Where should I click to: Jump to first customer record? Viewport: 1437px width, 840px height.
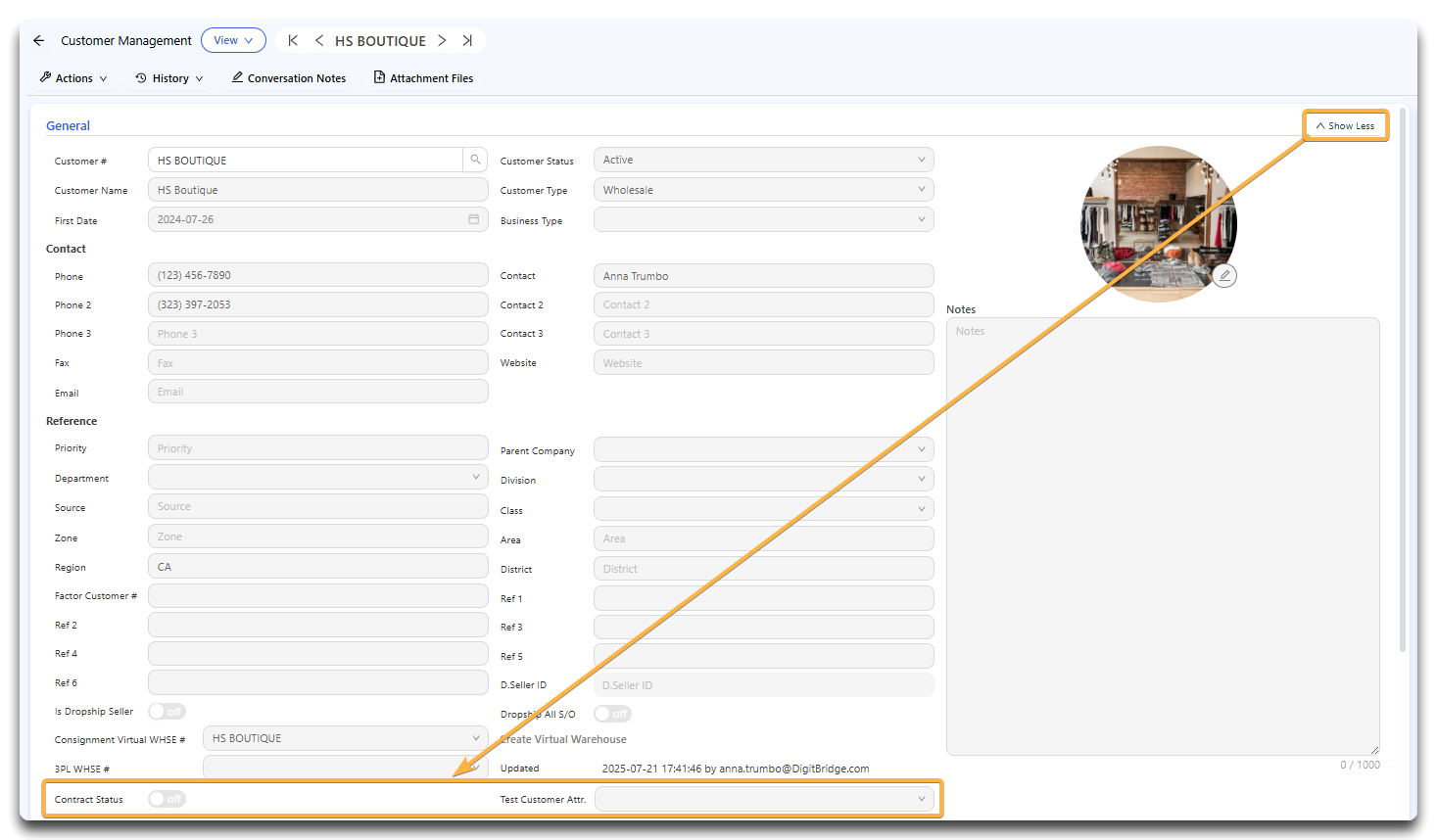293,40
